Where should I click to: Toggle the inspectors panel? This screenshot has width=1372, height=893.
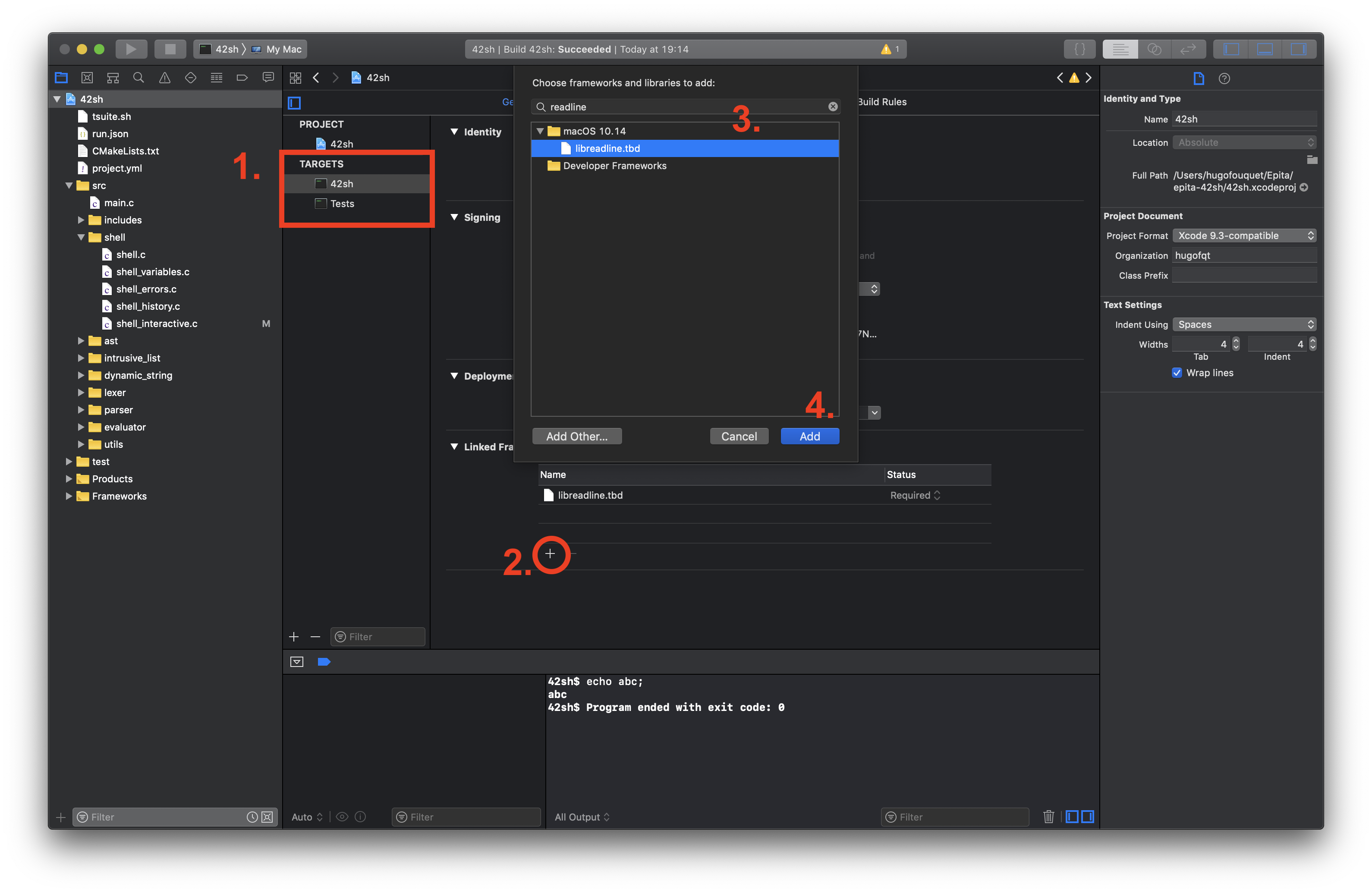coord(1298,49)
